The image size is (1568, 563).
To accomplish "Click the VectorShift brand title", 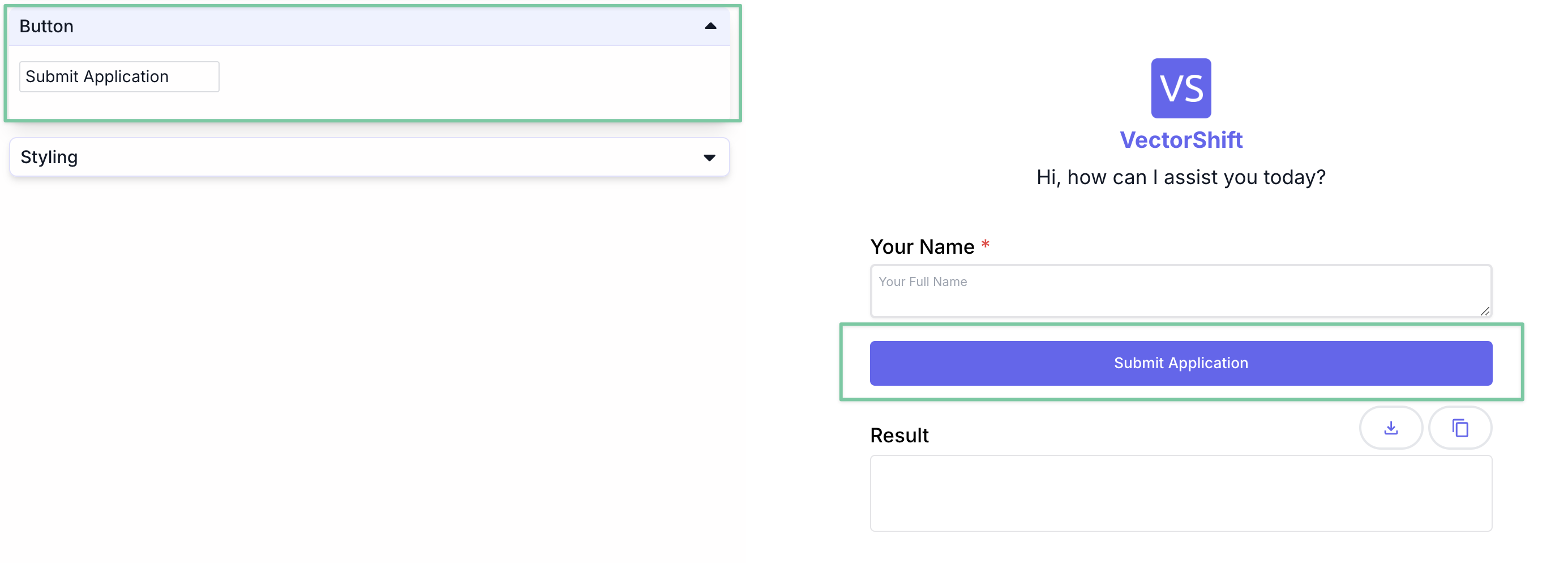I will click(1180, 140).
